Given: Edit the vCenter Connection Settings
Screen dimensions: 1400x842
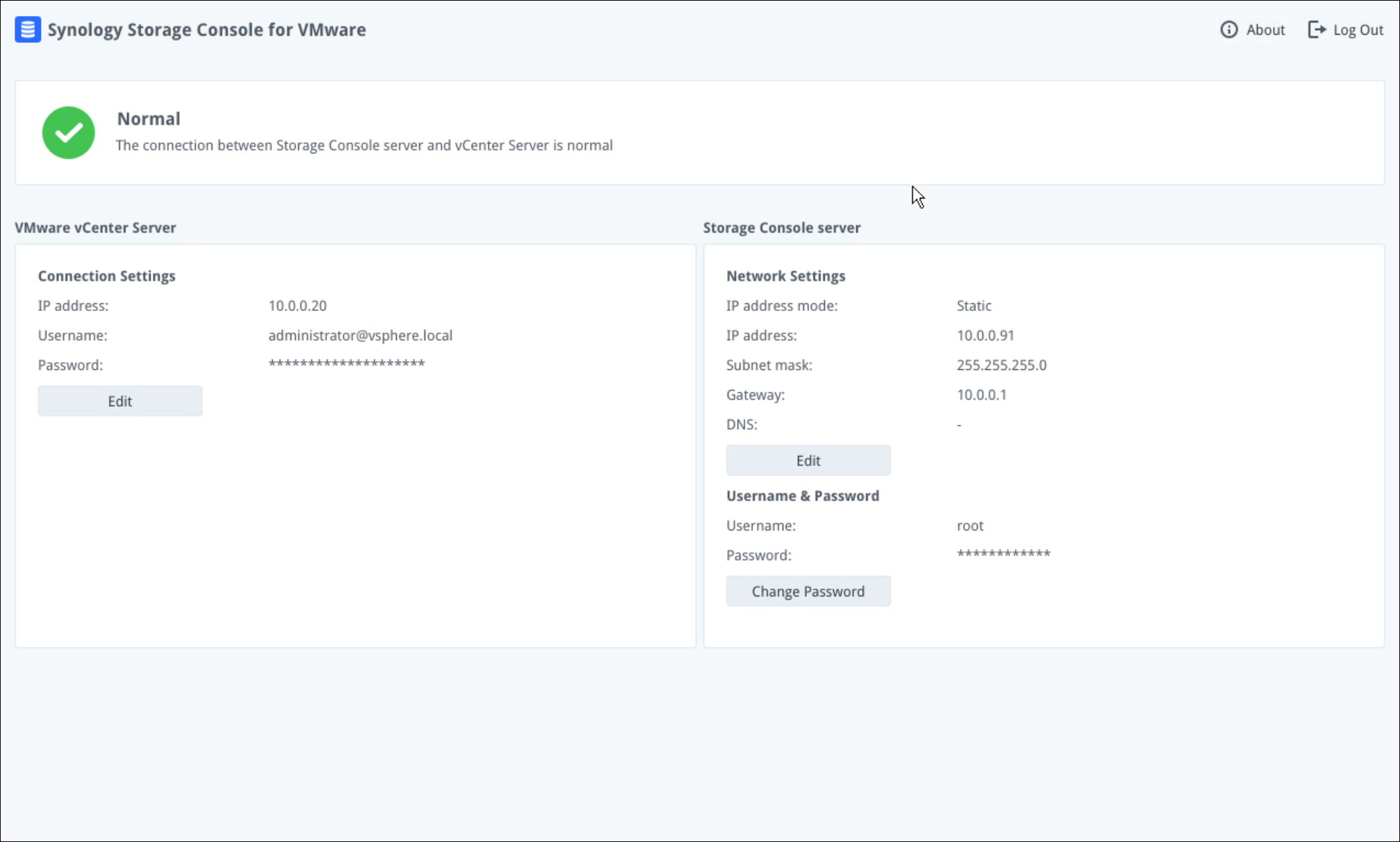Looking at the screenshot, I should click(120, 401).
